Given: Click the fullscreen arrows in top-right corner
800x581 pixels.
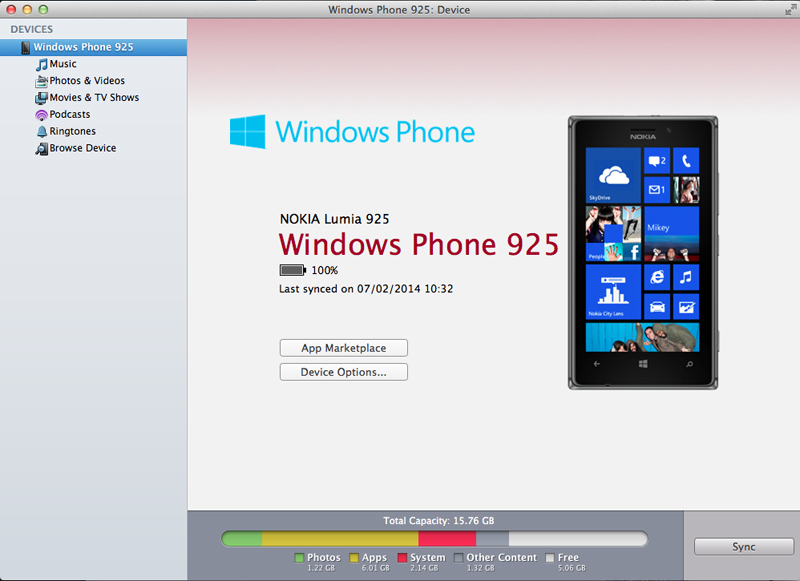Looking at the screenshot, I should [x=789, y=9].
